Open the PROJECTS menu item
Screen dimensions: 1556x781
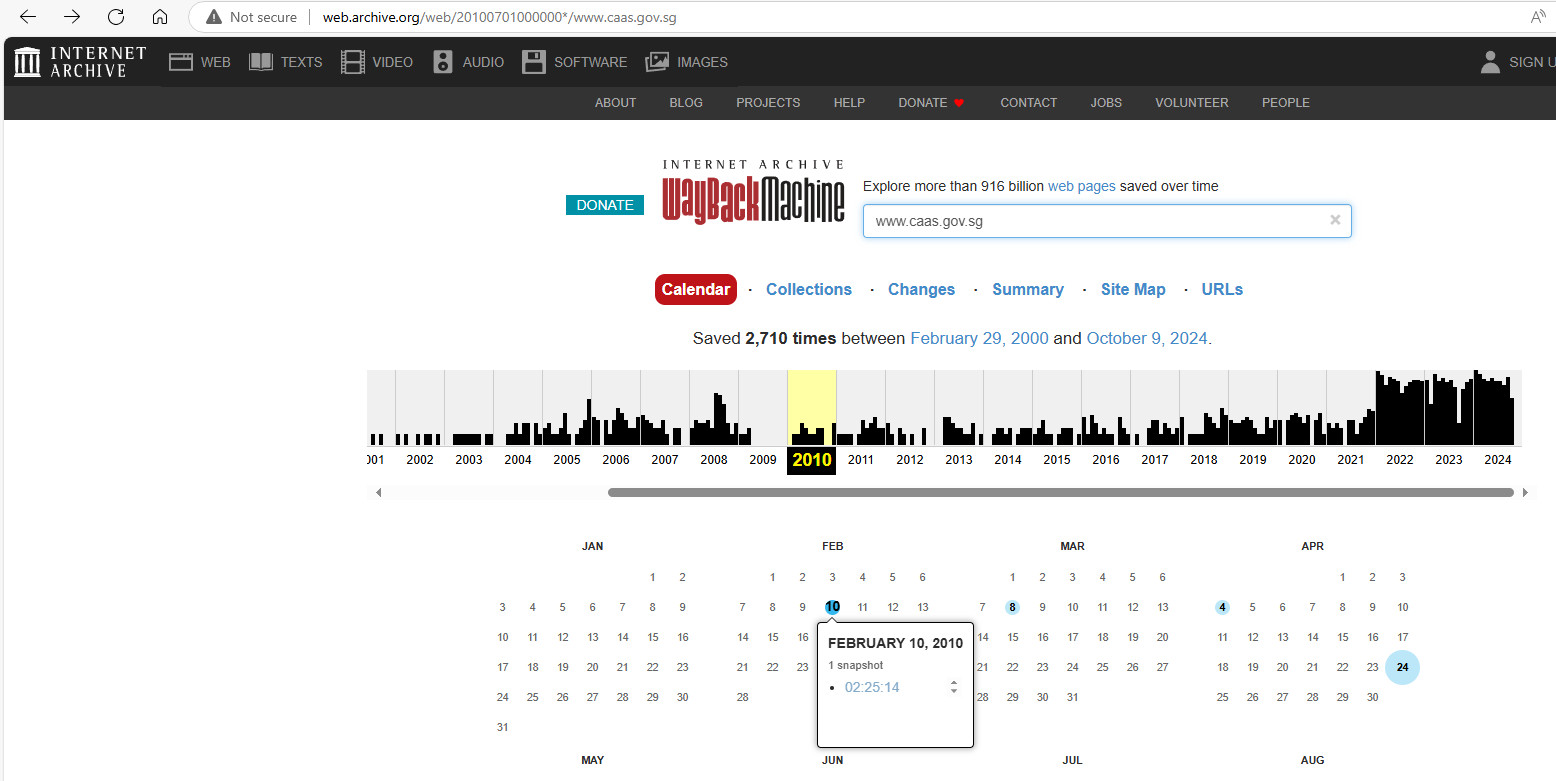point(768,102)
